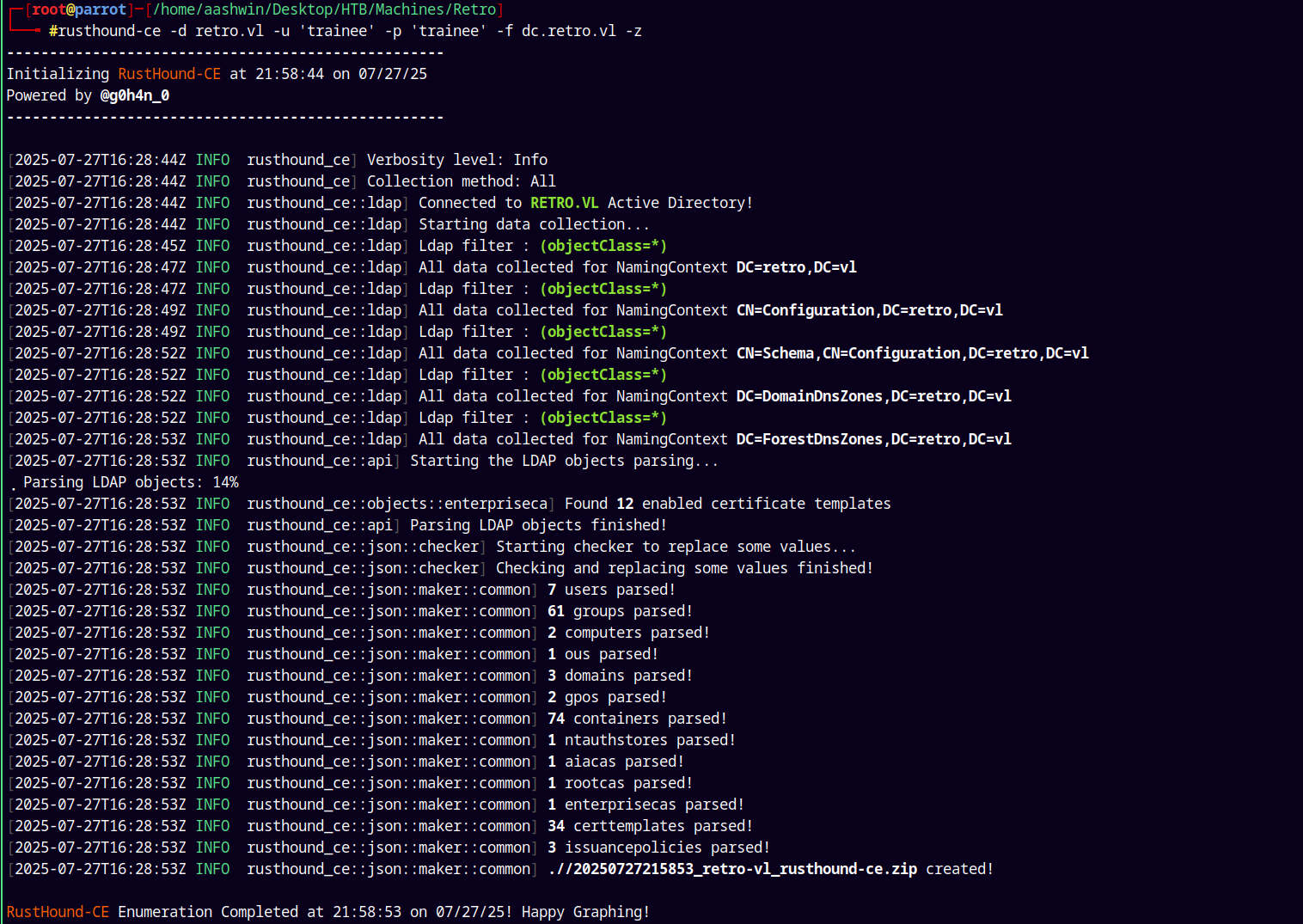The width and height of the screenshot is (1303, 924).
Task: Click '3 domains parsed!' line
Action: (x=621, y=676)
